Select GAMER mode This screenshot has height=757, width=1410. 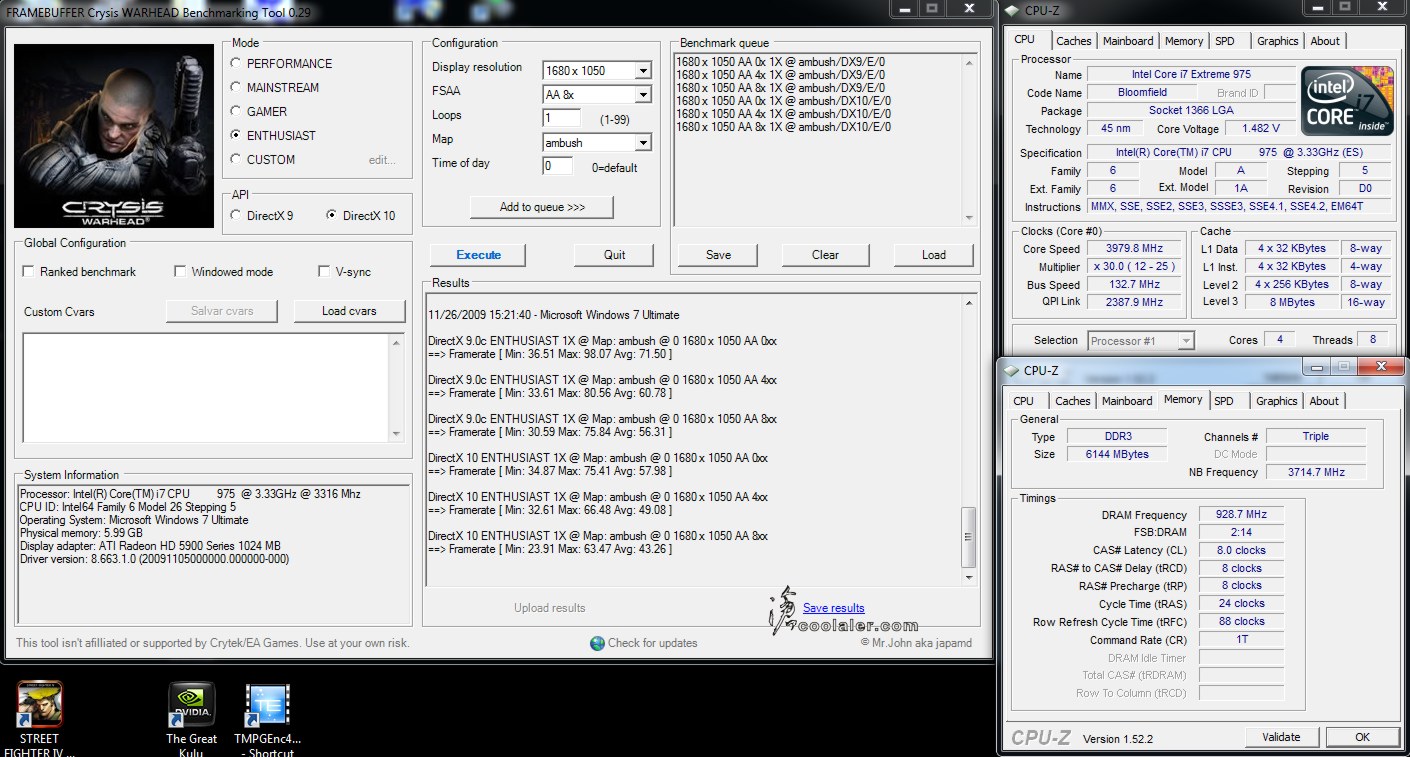[x=236, y=111]
